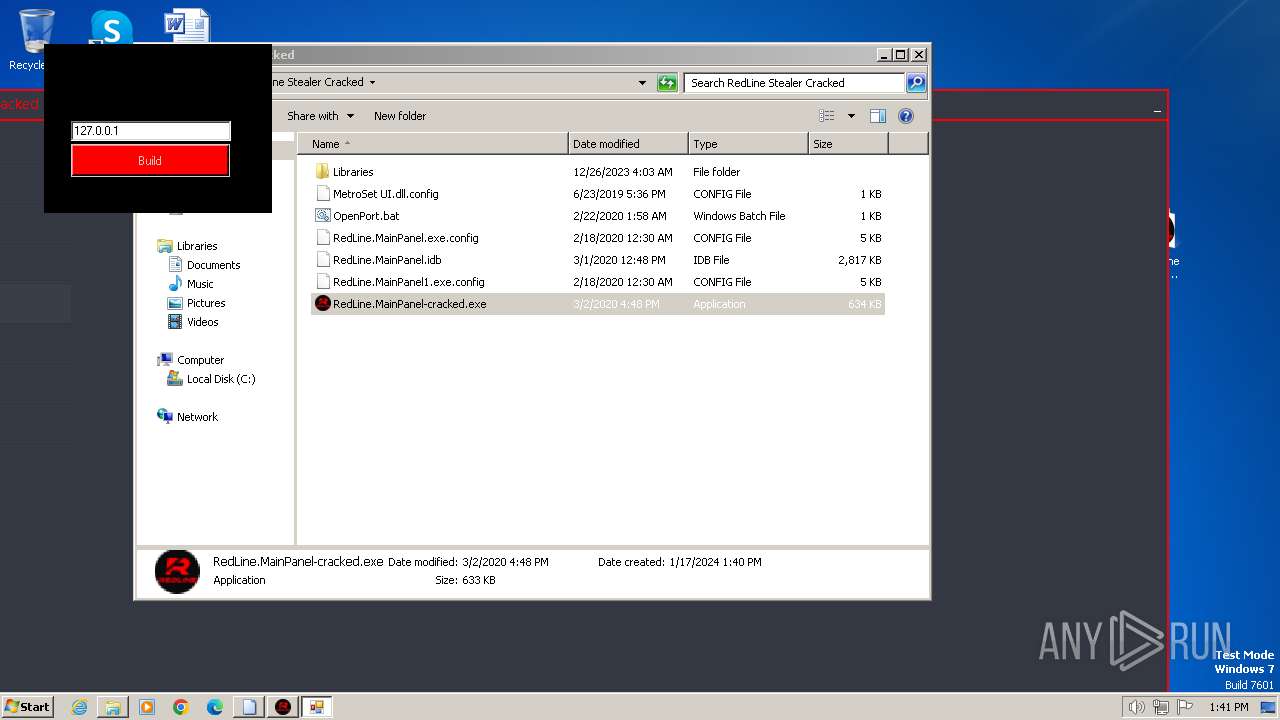
Task: Click RedLine logo in details pane
Action: [x=177, y=571]
